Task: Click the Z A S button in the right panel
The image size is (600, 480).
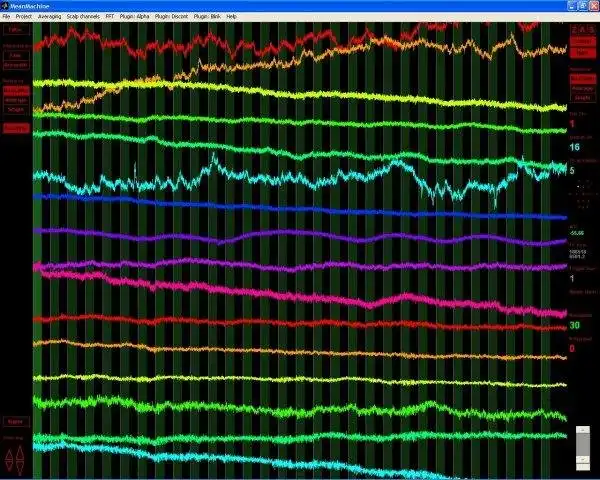Action: pos(583,29)
